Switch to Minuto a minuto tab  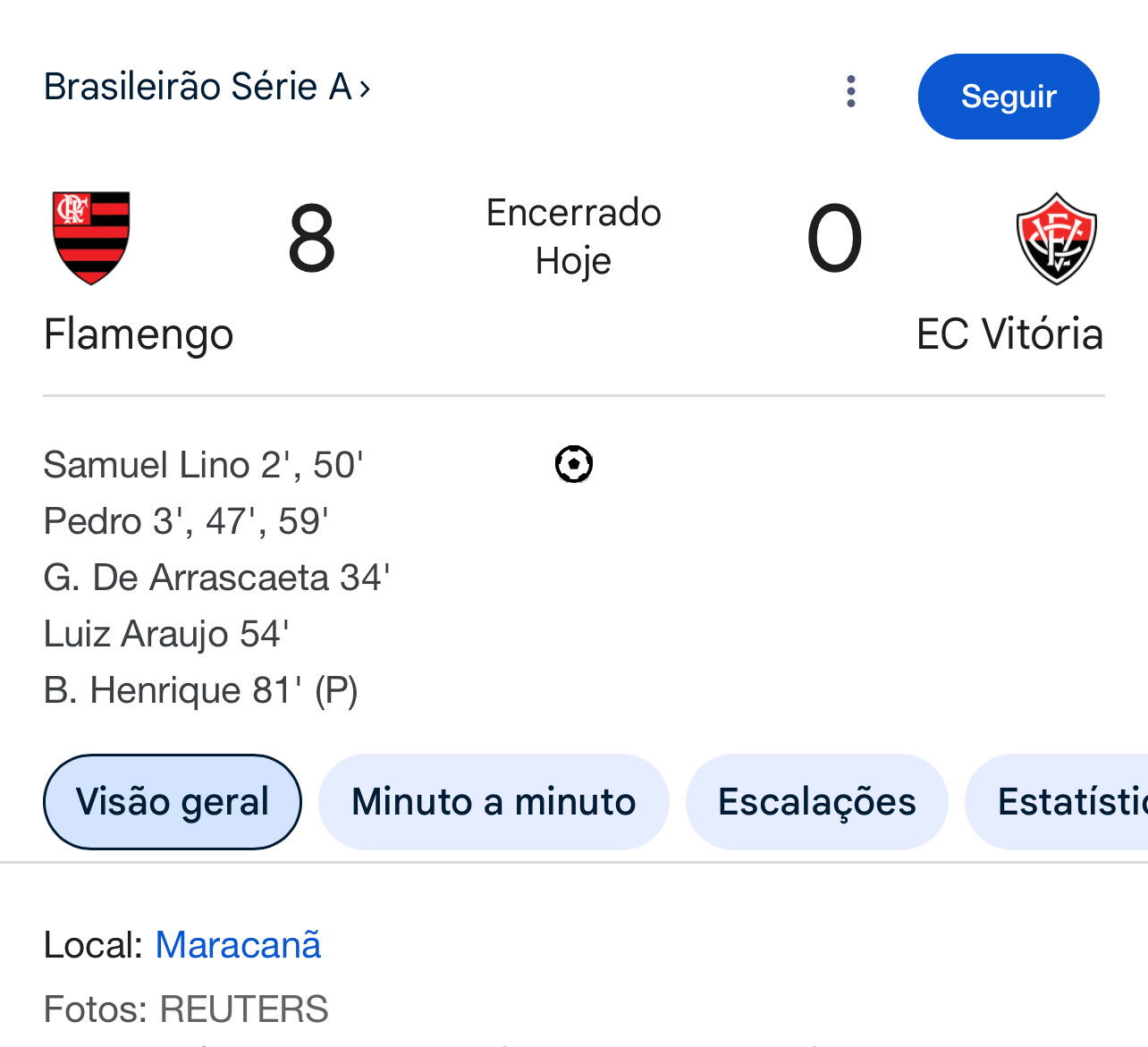pos(494,802)
